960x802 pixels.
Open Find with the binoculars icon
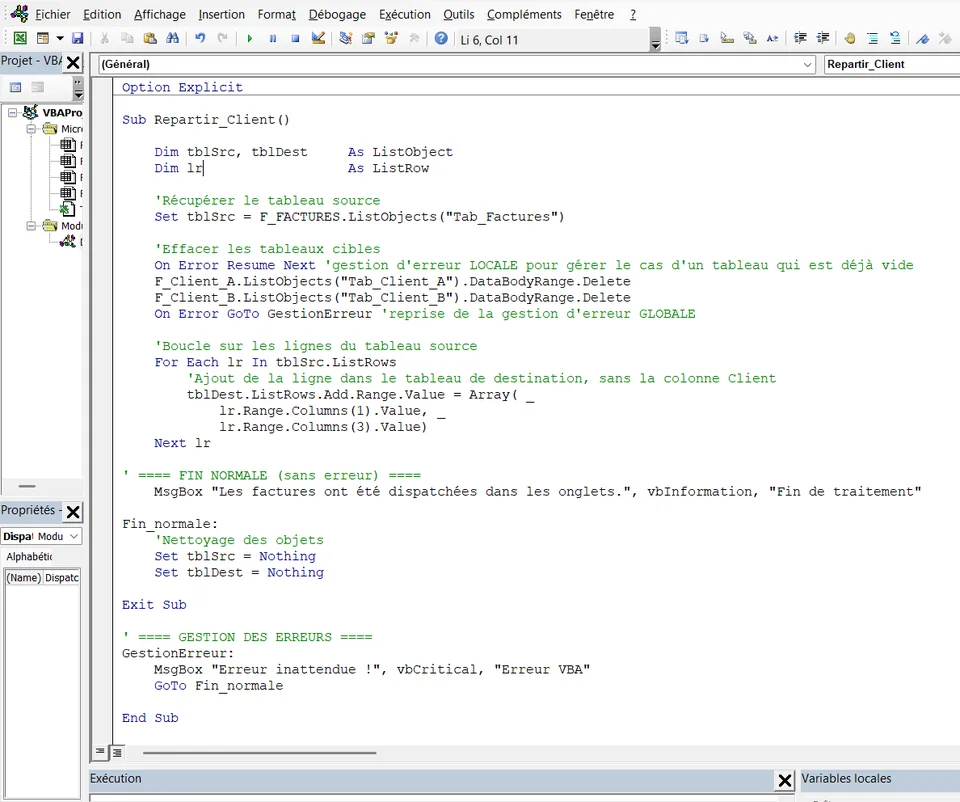click(x=173, y=38)
